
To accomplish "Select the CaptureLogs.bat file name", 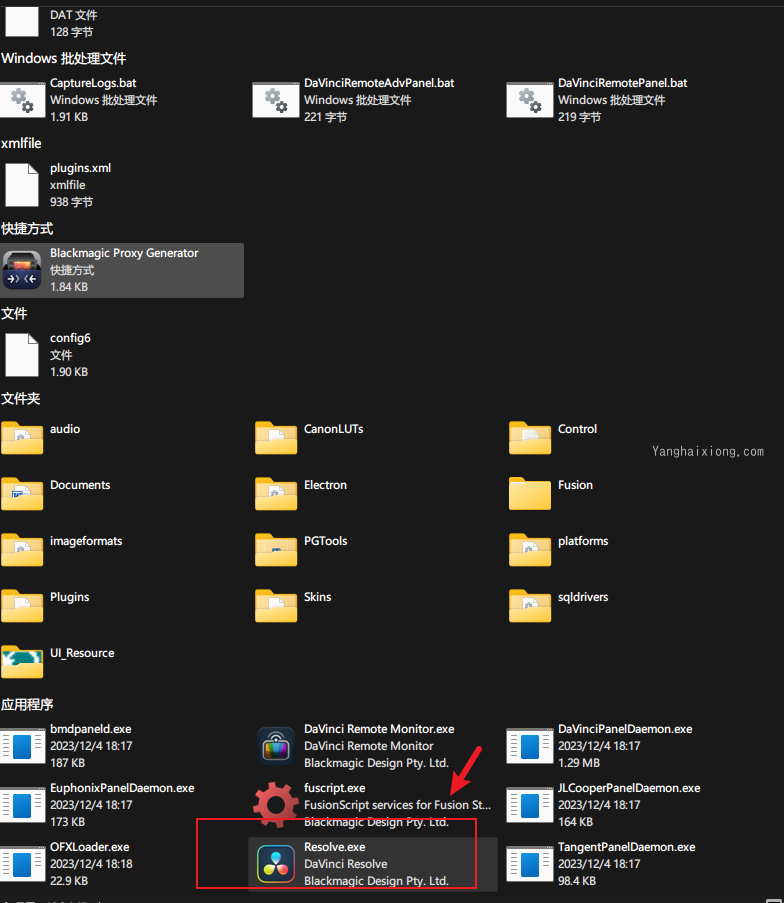I will tap(93, 83).
